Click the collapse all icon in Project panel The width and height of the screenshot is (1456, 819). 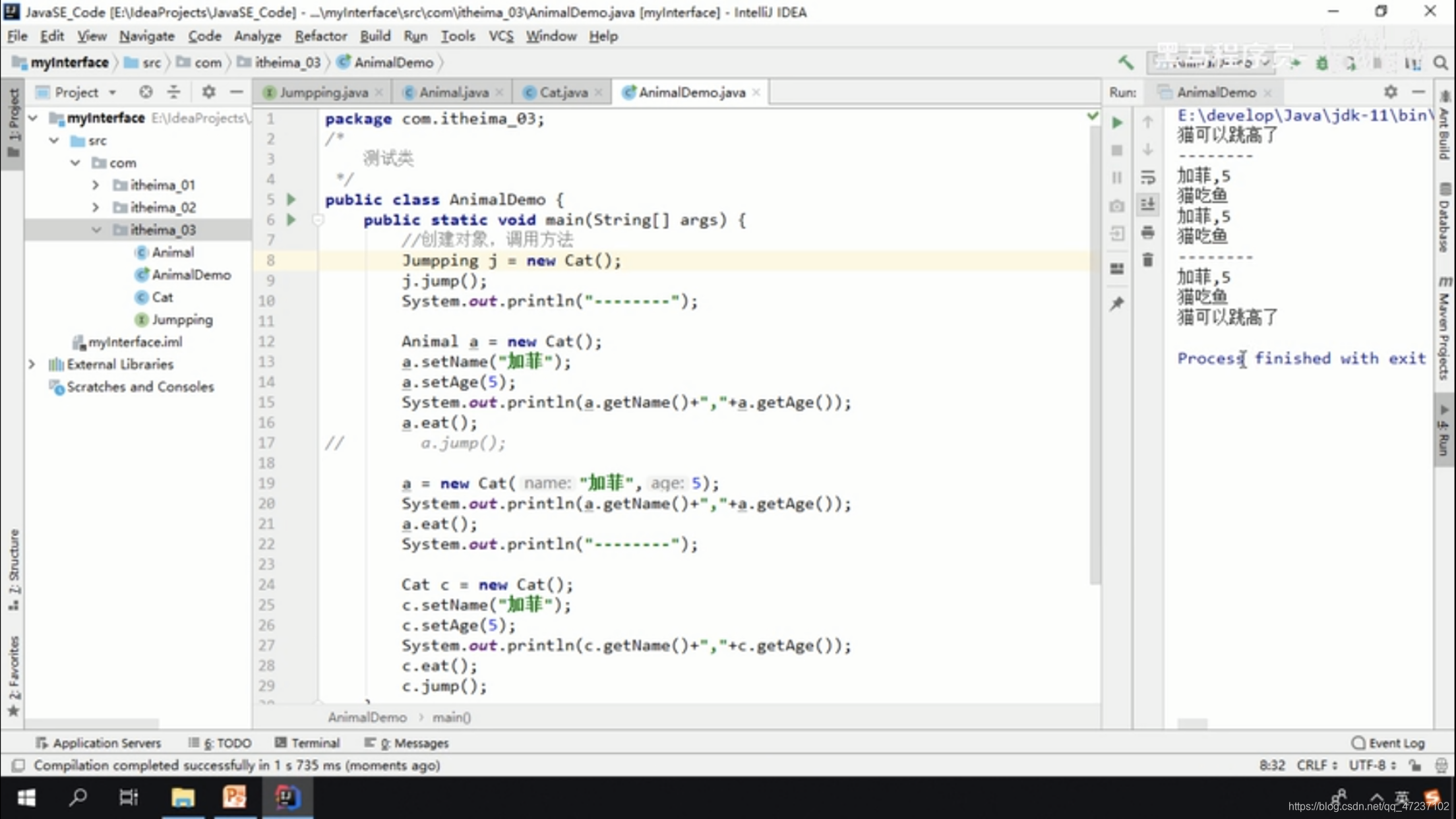pyautogui.click(x=174, y=92)
